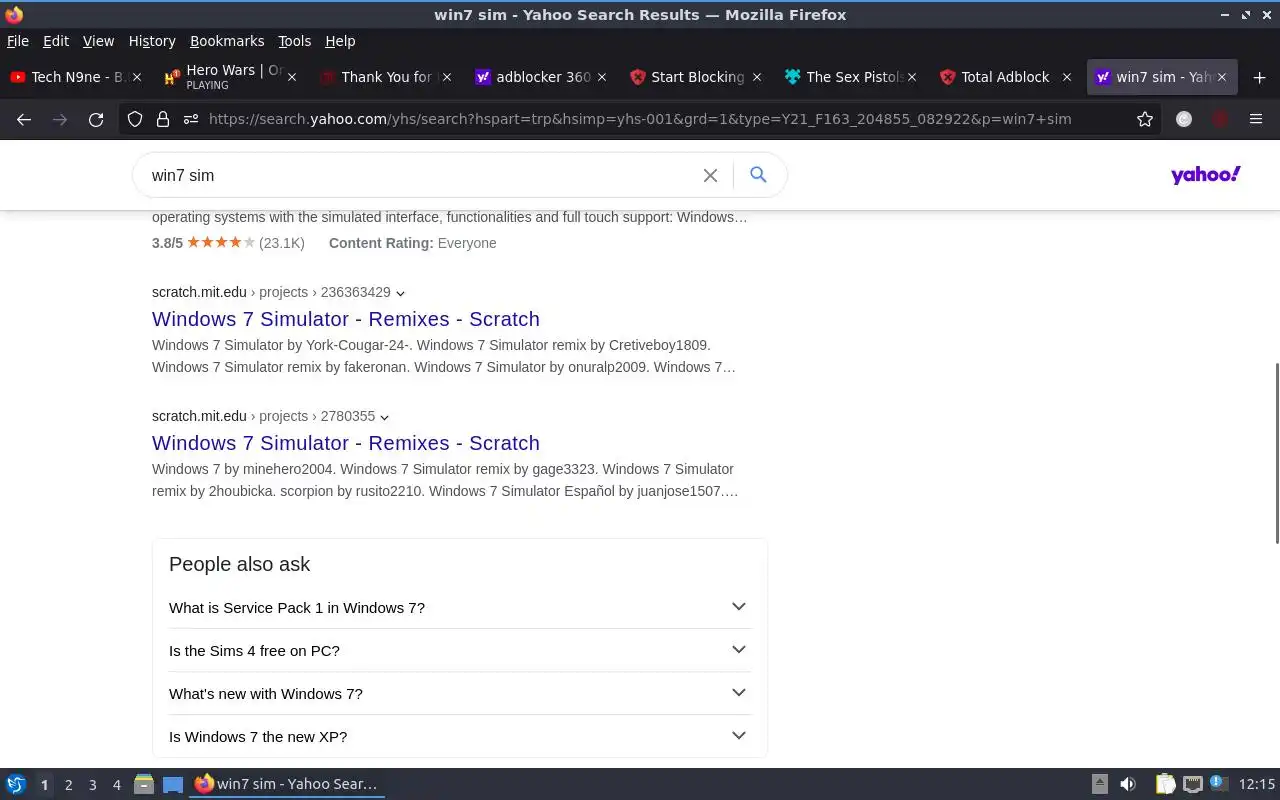Click the 'People also ask' heading
Image resolution: width=1280 pixels, height=800 pixels.
pos(240,564)
